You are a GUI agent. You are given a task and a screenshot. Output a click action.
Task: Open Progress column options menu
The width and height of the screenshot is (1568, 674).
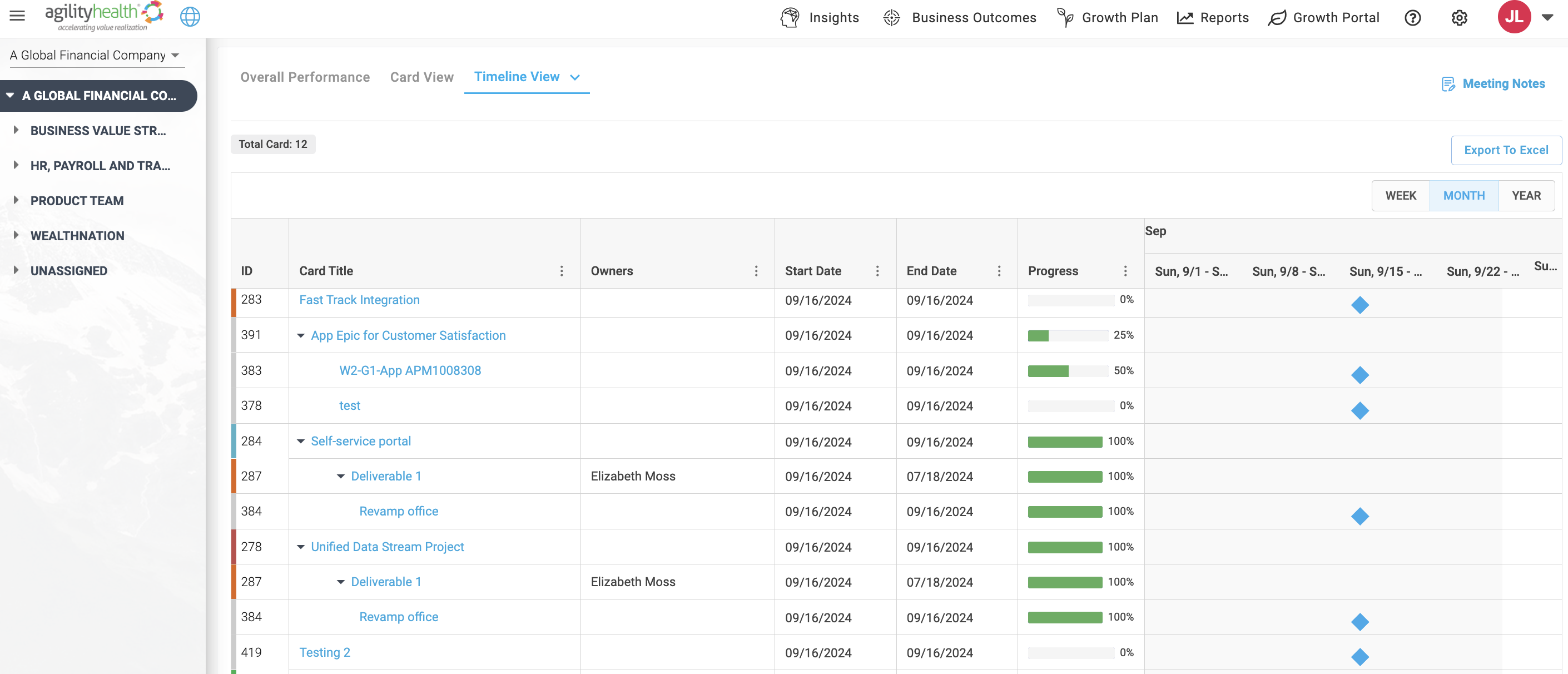tap(1125, 271)
